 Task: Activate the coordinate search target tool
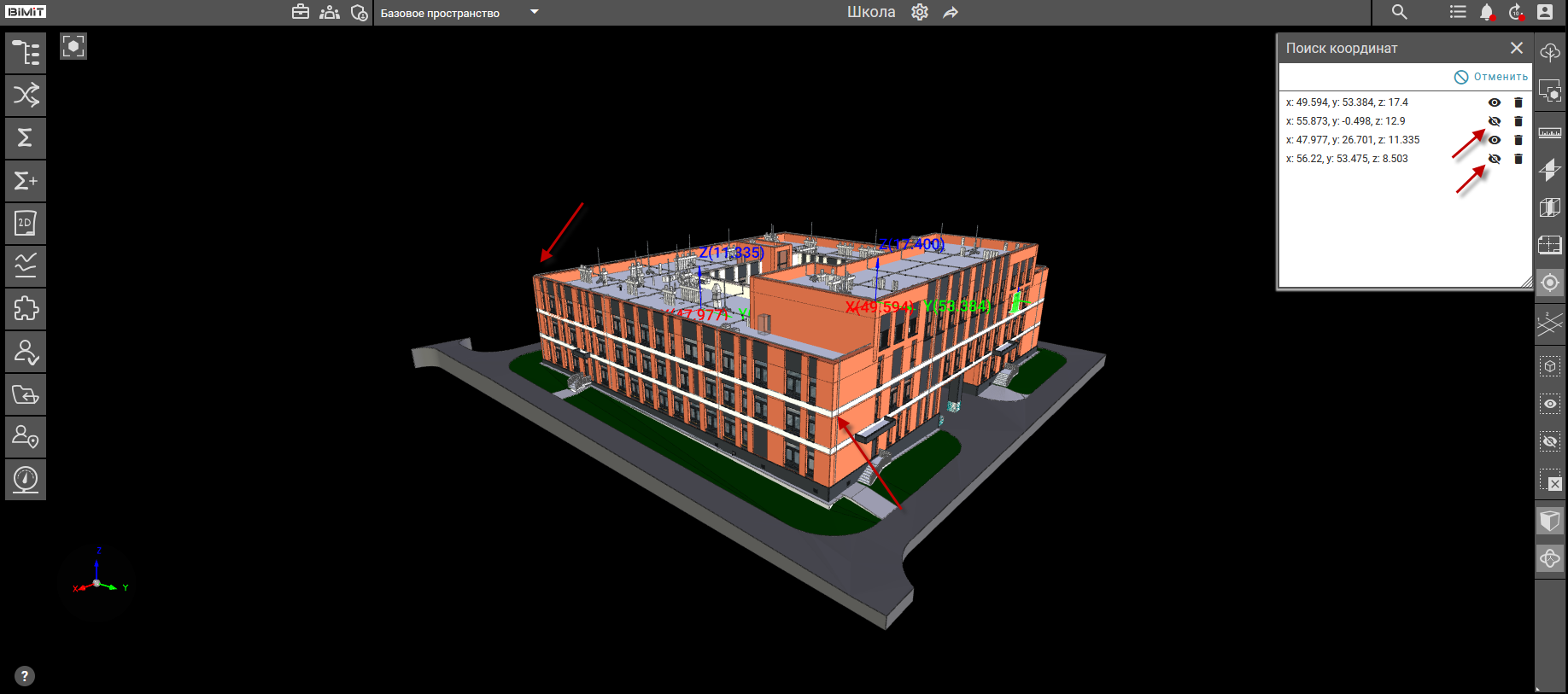[x=1549, y=283]
